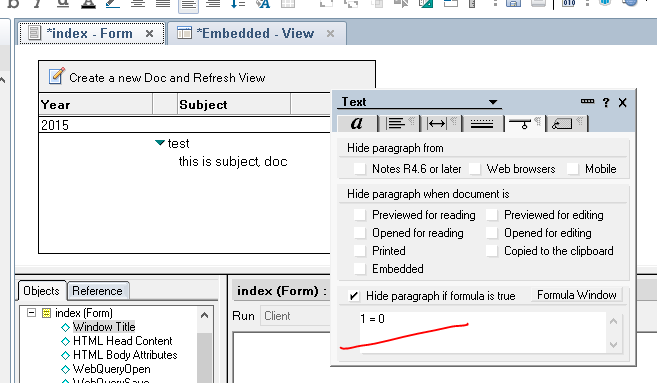657x383 pixels.
Task: Open the Run Client dropdown
Action: tap(295, 316)
